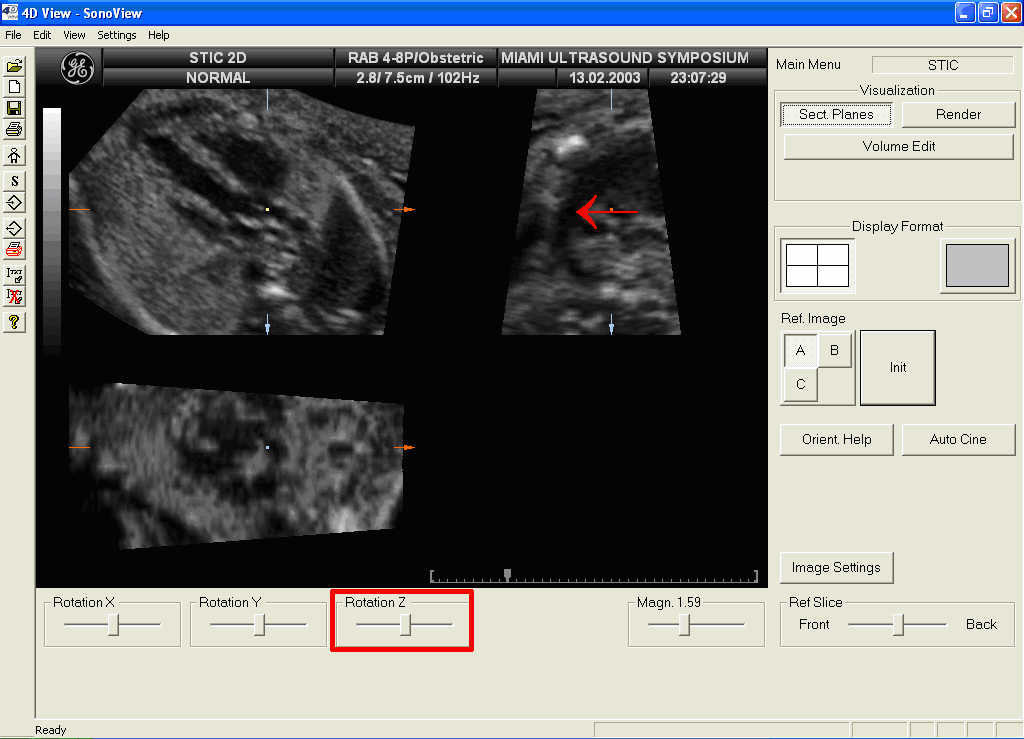Select reference image C
This screenshot has height=739, width=1024.
click(801, 385)
